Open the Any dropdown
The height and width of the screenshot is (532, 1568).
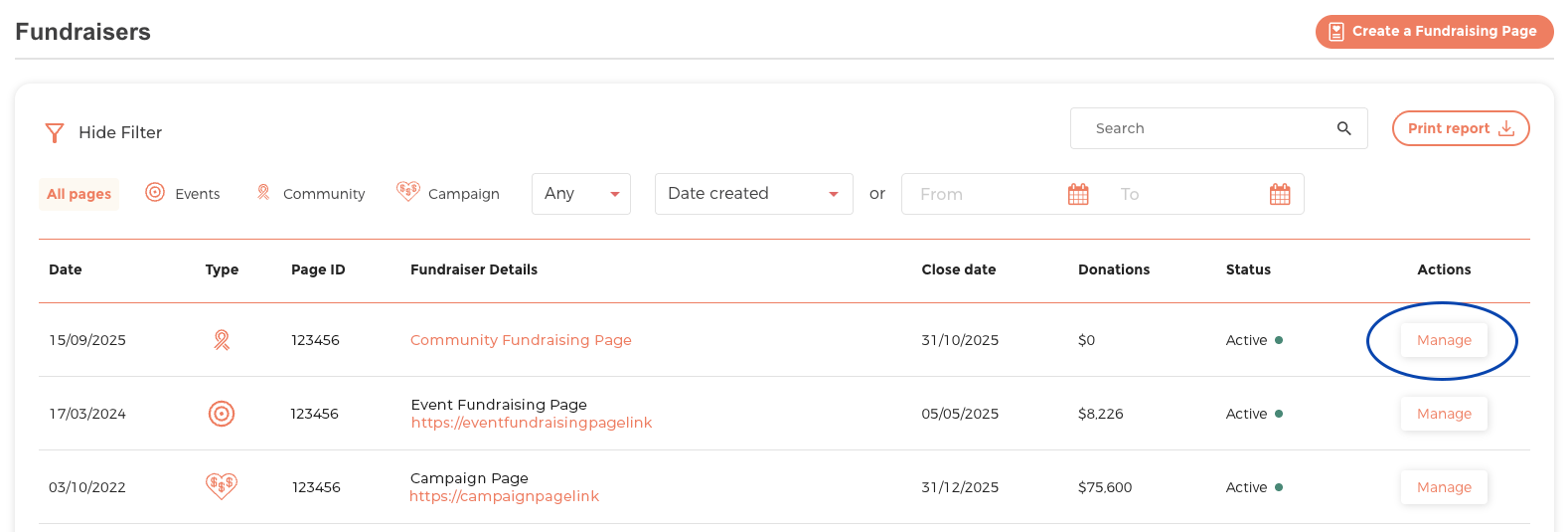[x=581, y=194]
